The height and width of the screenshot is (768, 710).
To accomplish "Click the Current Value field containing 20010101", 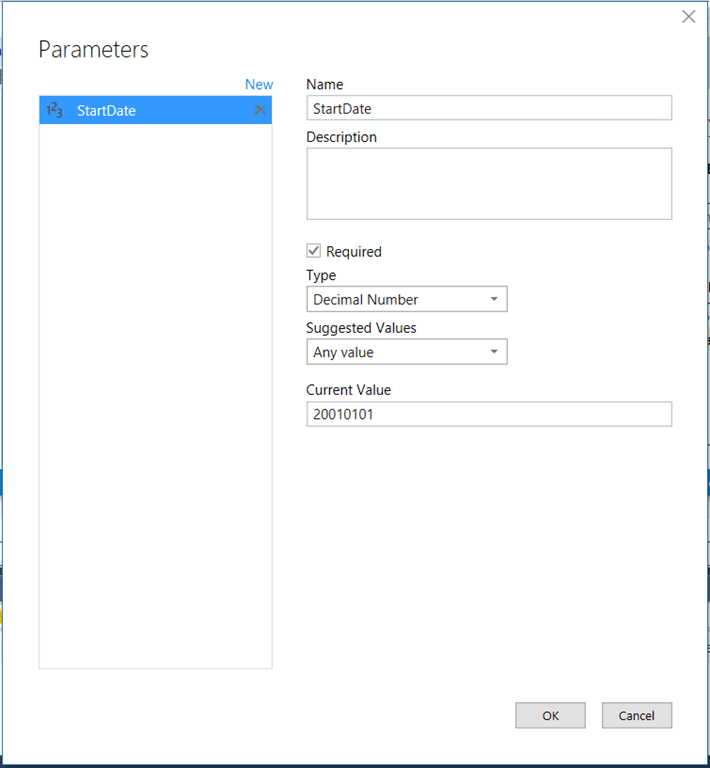I will click(x=489, y=414).
